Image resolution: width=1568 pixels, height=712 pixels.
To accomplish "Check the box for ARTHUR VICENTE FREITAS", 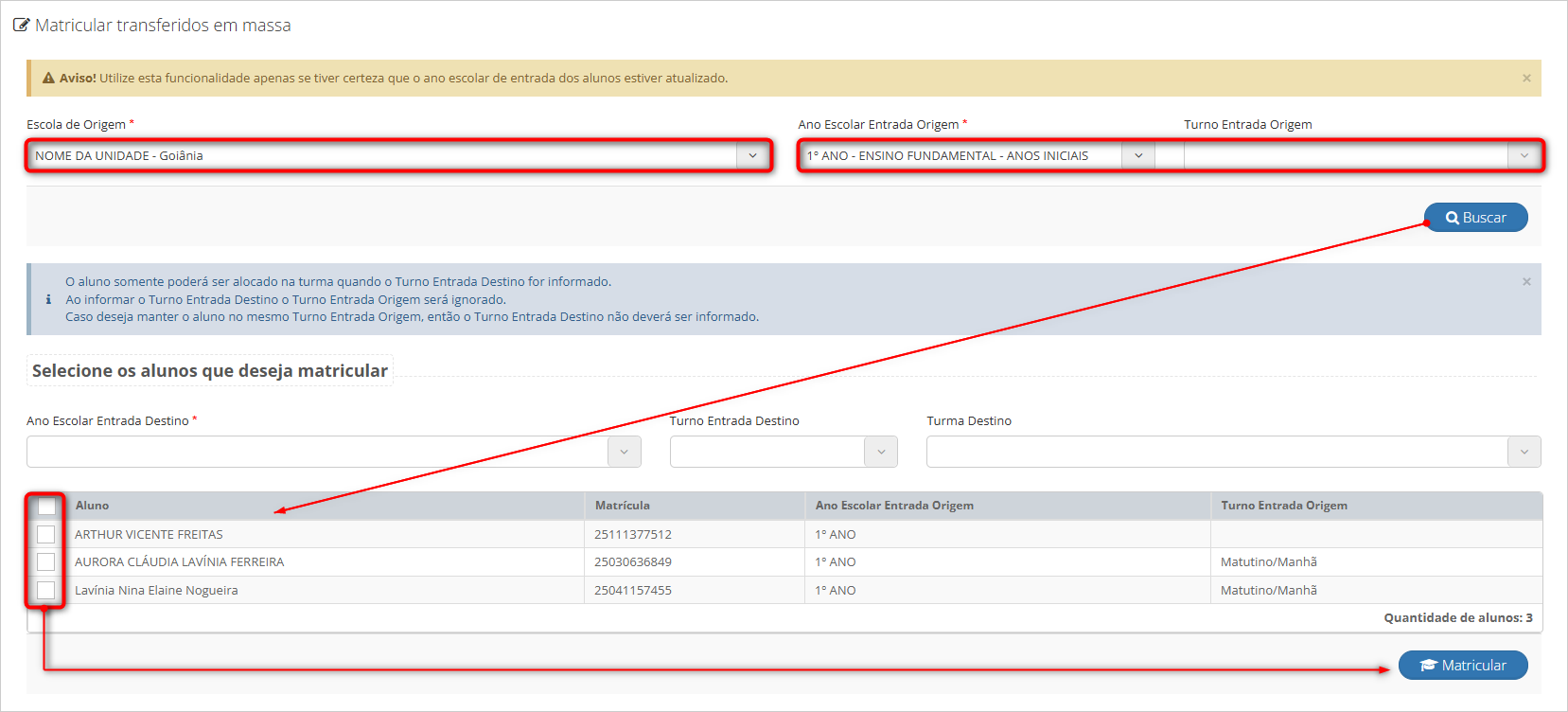I will 45,535.
